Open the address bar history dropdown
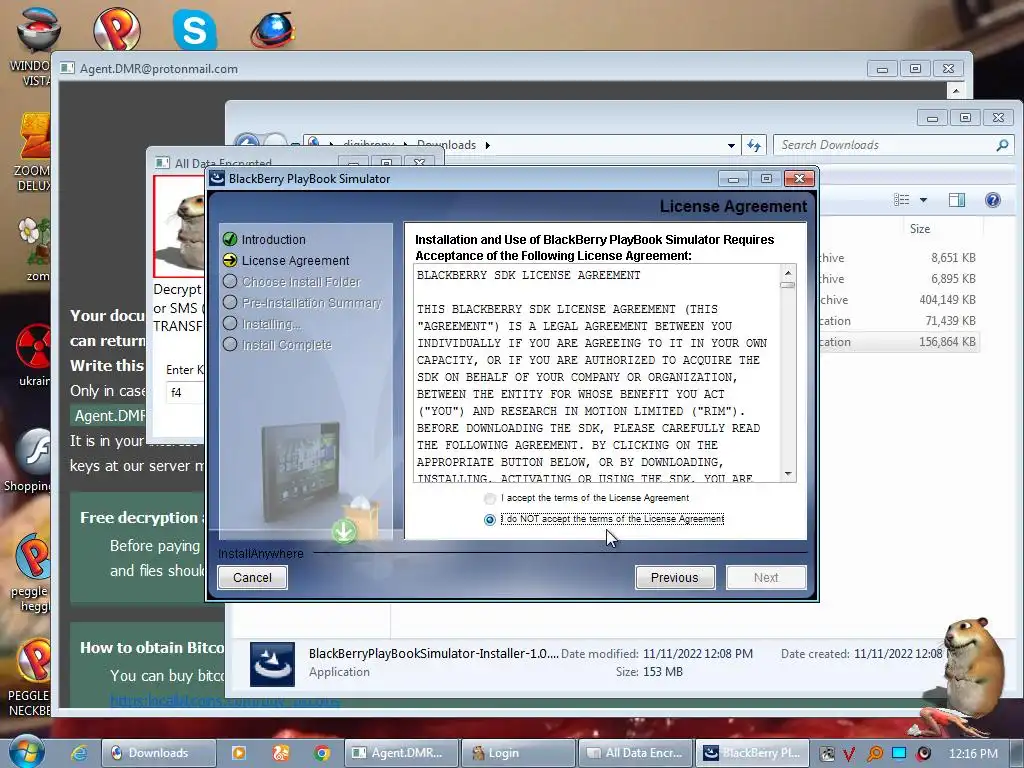The image size is (1024, 768). tap(731, 146)
